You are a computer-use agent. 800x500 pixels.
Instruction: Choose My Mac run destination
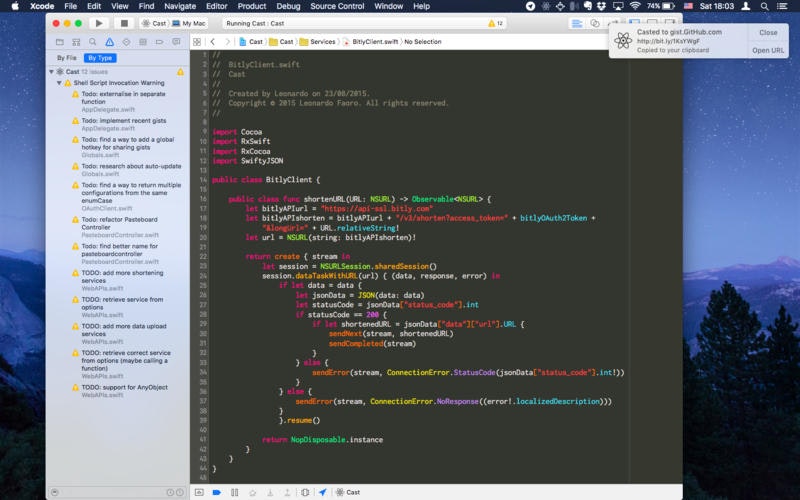click(189, 23)
